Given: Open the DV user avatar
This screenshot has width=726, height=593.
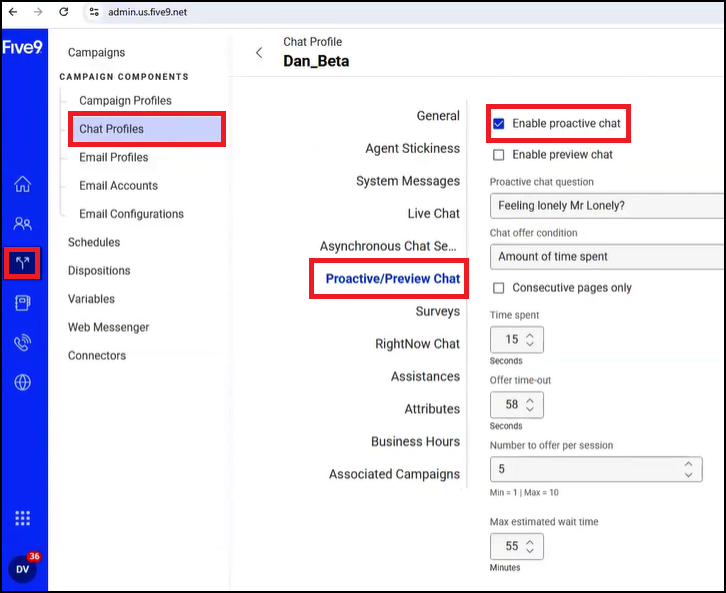Looking at the screenshot, I should click(x=22, y=569).
